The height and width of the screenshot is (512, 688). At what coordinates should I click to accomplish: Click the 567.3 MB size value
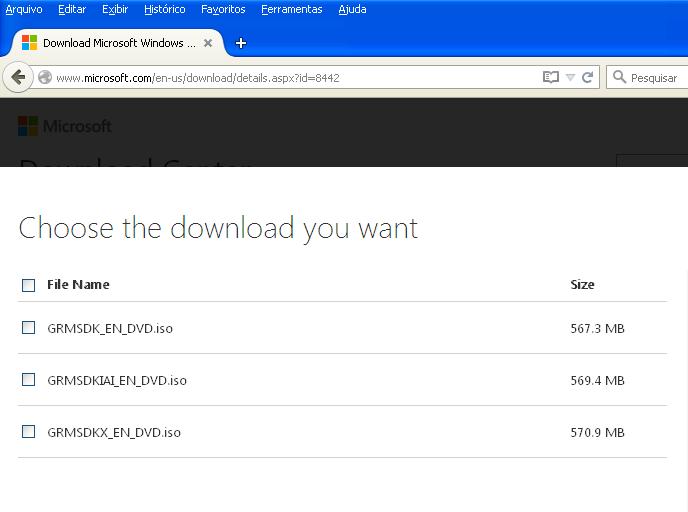tap(597, 329)
